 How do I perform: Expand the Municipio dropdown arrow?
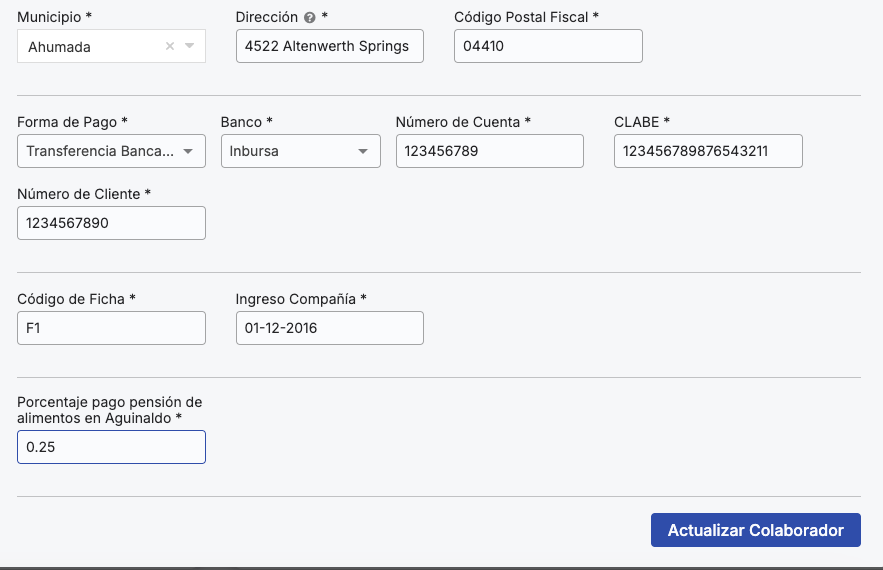pos(190,46)
